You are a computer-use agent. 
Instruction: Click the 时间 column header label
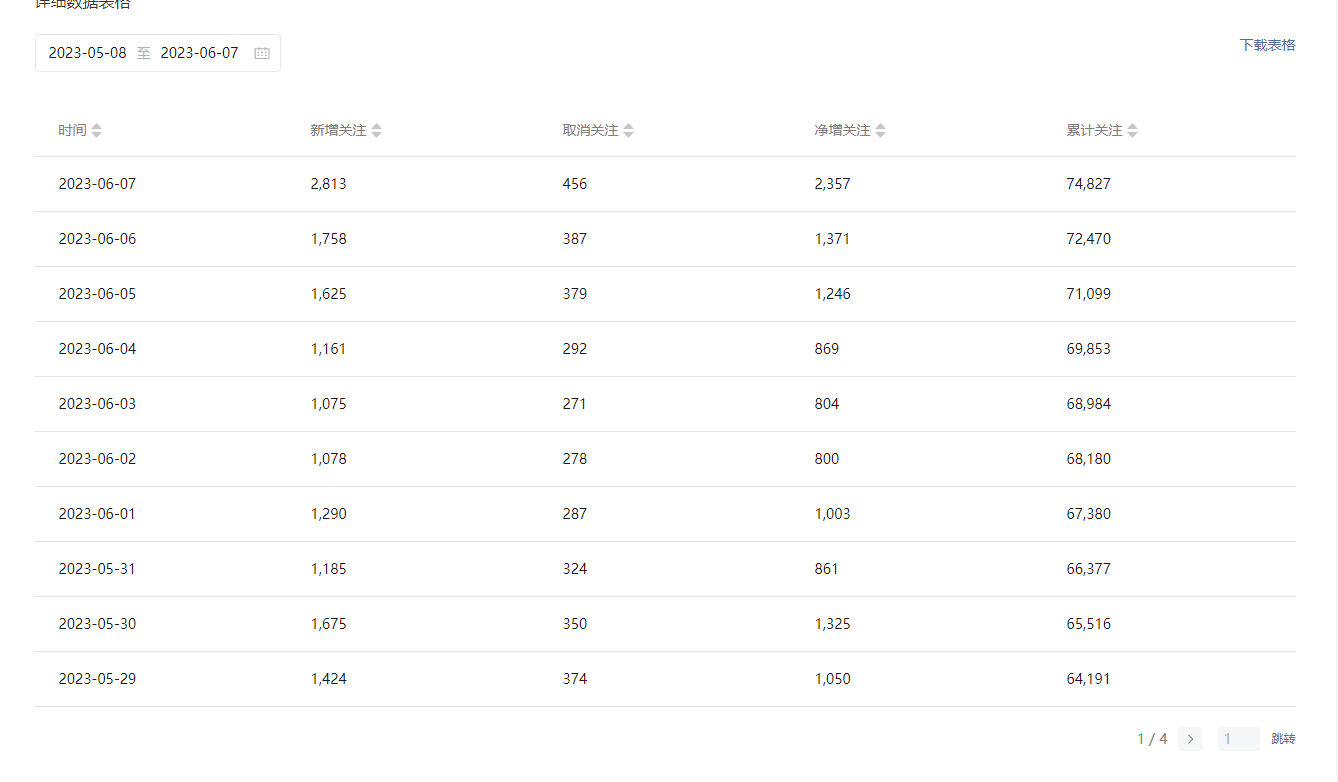pyautogui.click(x=72, y=131)
